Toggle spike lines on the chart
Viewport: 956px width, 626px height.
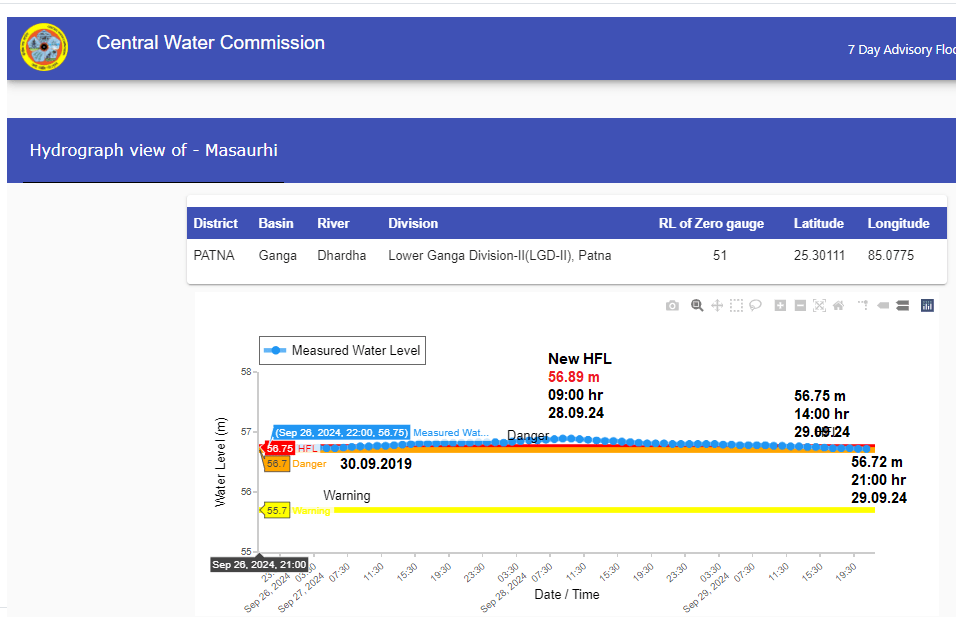coord(863,305)
